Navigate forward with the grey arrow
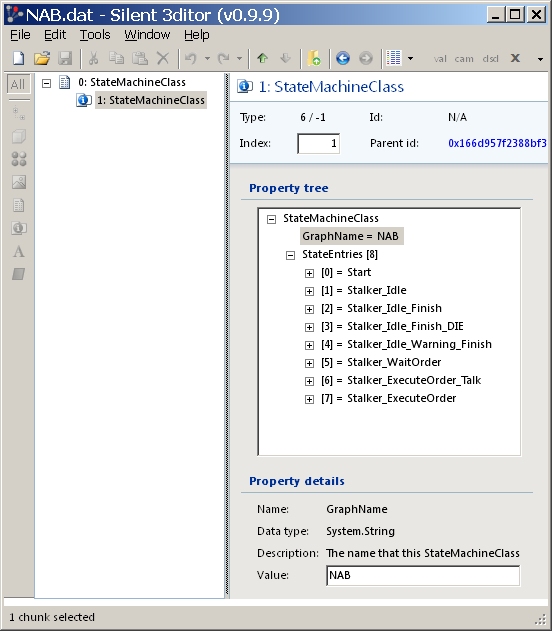 point(366,58)
